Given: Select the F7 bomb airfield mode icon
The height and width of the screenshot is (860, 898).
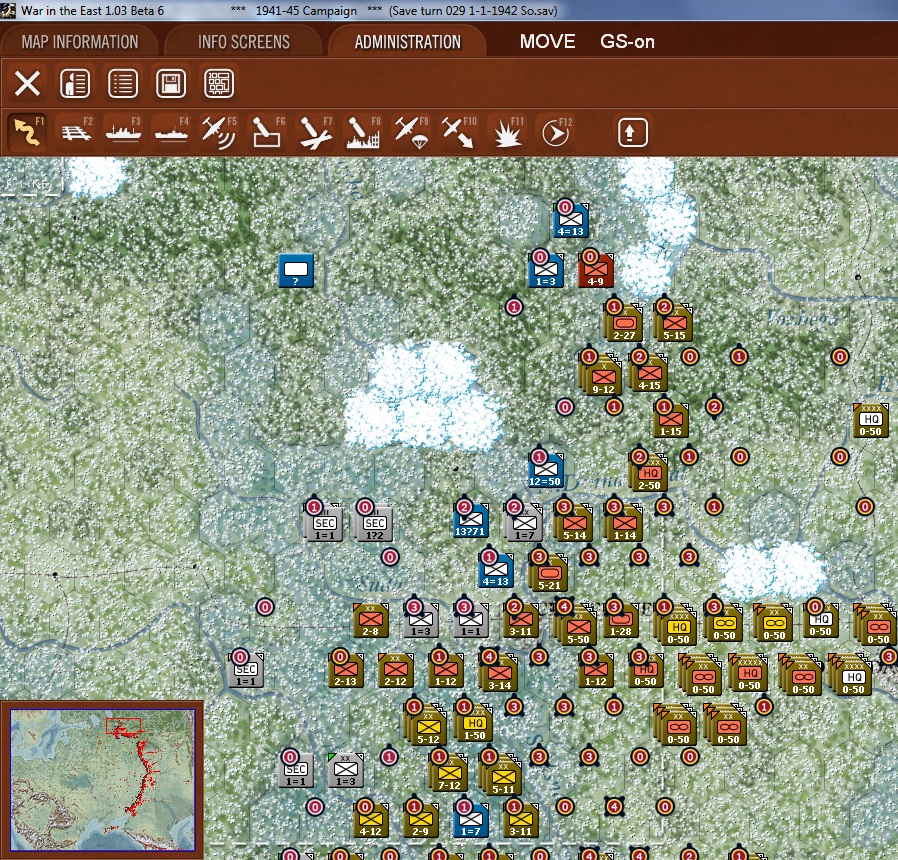Looking at the screenshot, I should coord(315,132).
